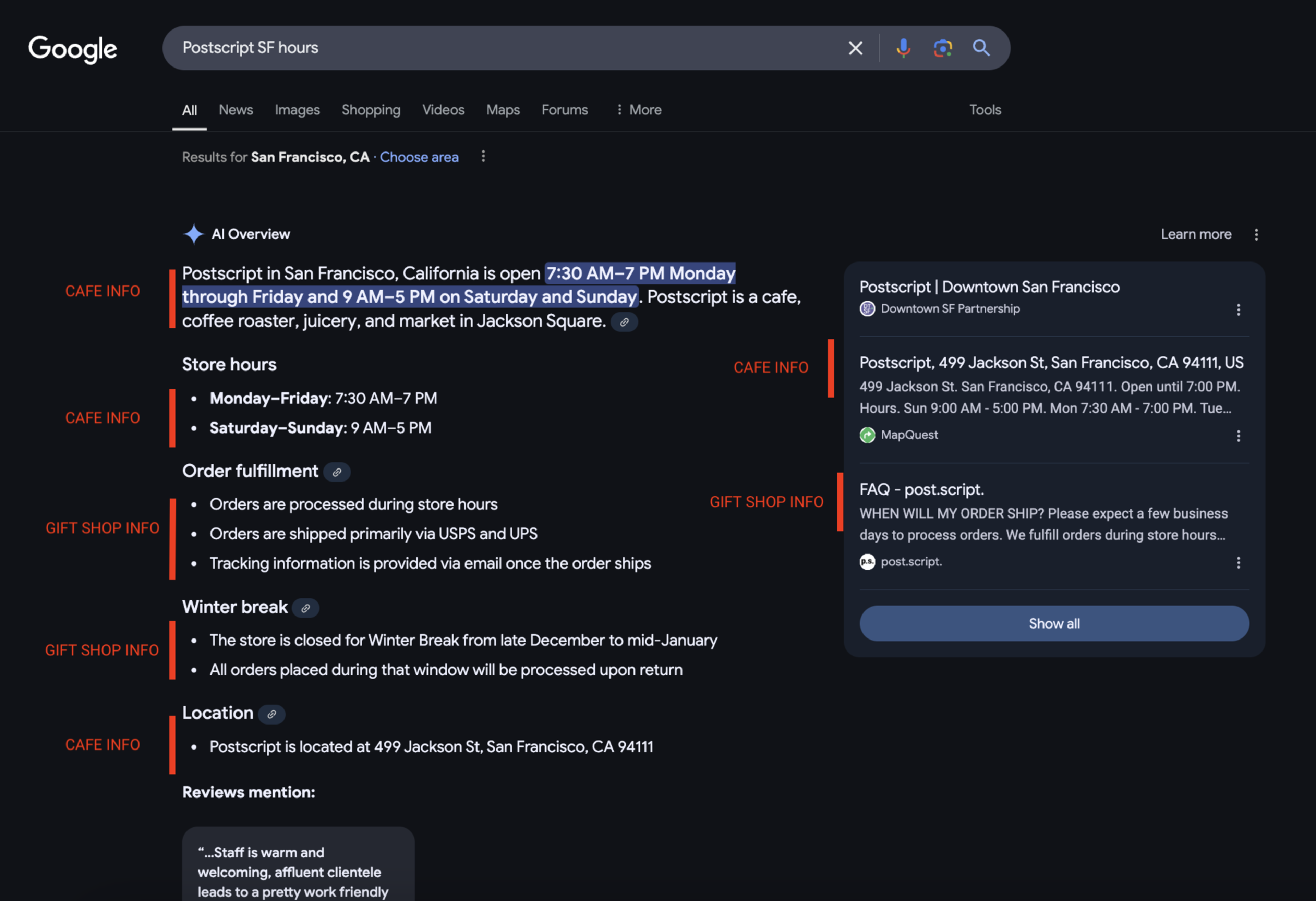Click the magnifying glass search icon

point(981,48)
